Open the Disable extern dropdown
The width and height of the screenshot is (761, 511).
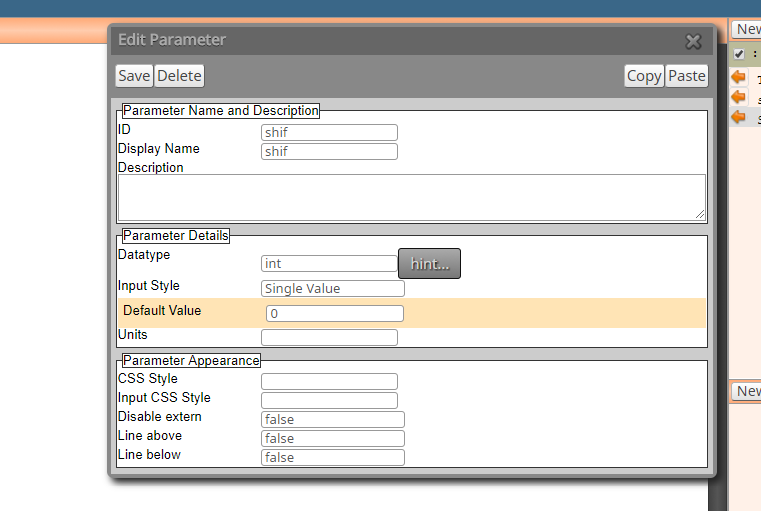333,419
